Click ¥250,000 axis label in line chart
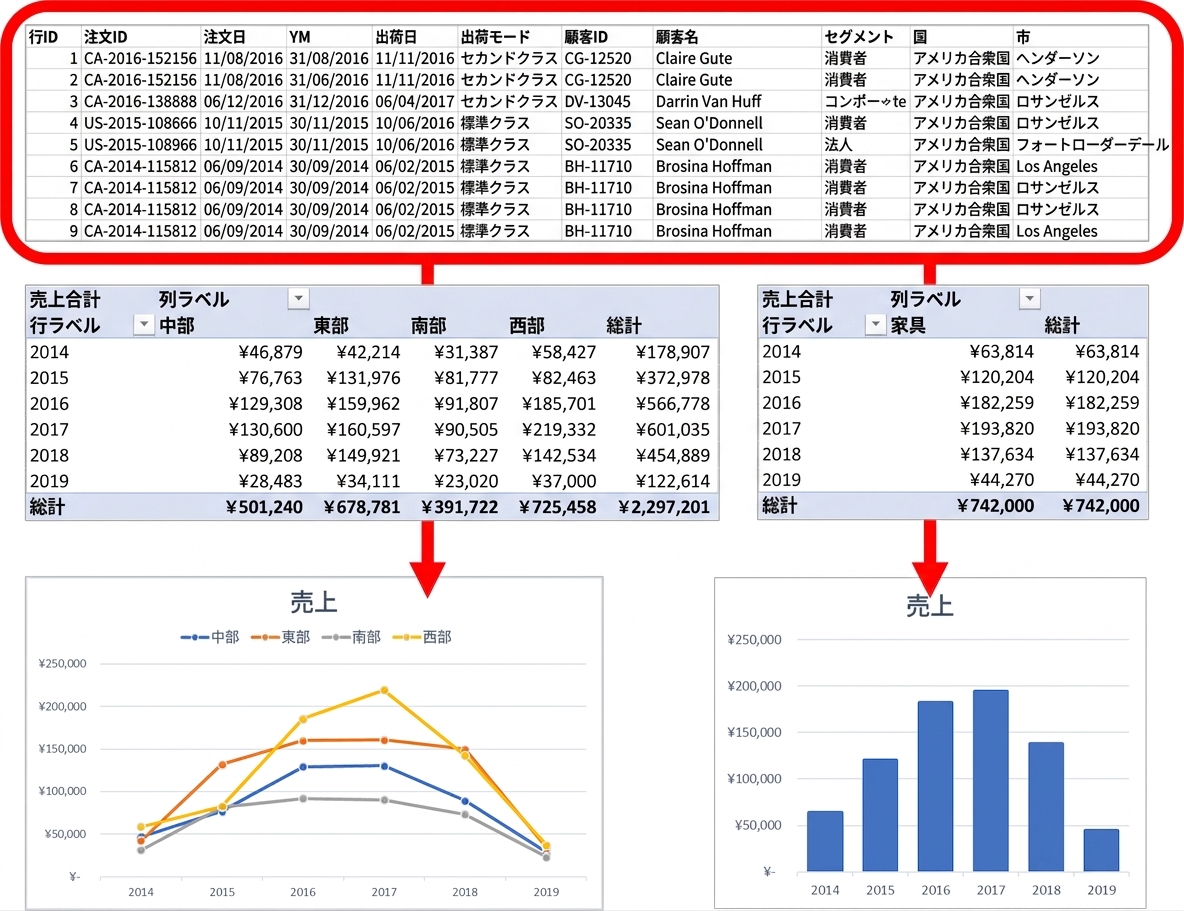This screenshot has width=1184, height=911. 63,663
